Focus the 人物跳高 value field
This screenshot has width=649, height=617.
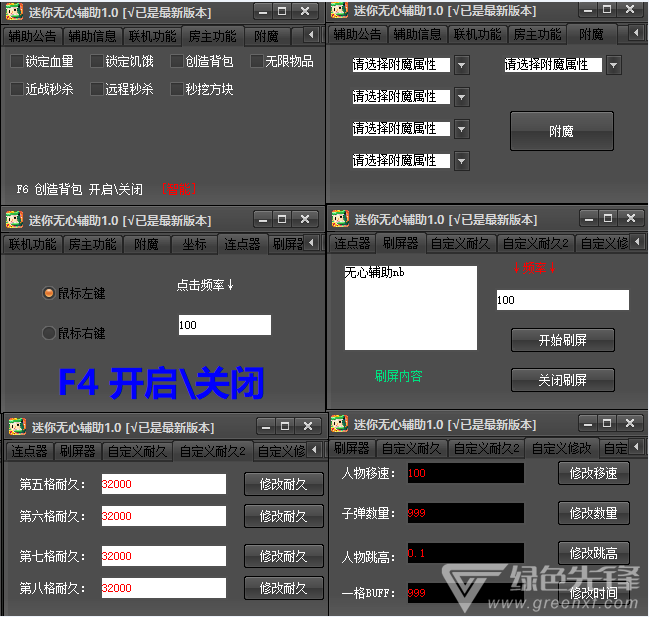[x=466, y=553]
